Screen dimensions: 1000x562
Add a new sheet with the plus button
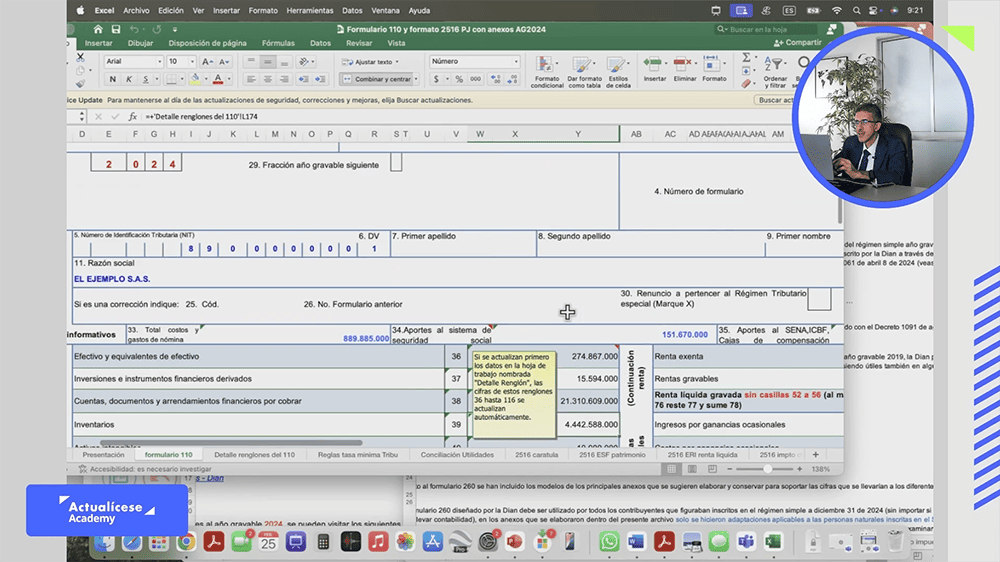(x=815, y=455)
